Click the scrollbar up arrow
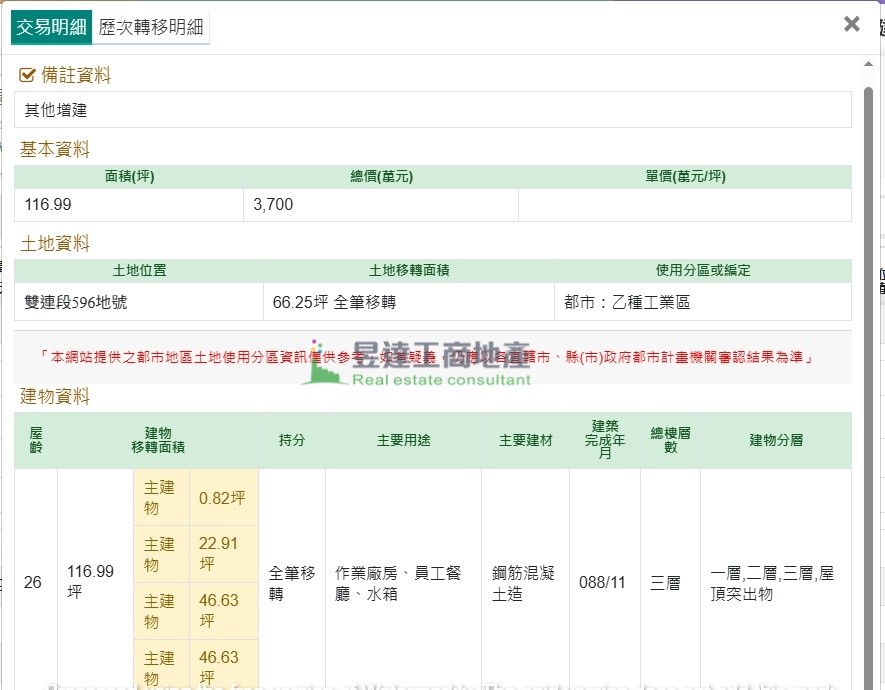Viewport: 885px width, 690px height. pyautogui.click(x=868, y=65)
